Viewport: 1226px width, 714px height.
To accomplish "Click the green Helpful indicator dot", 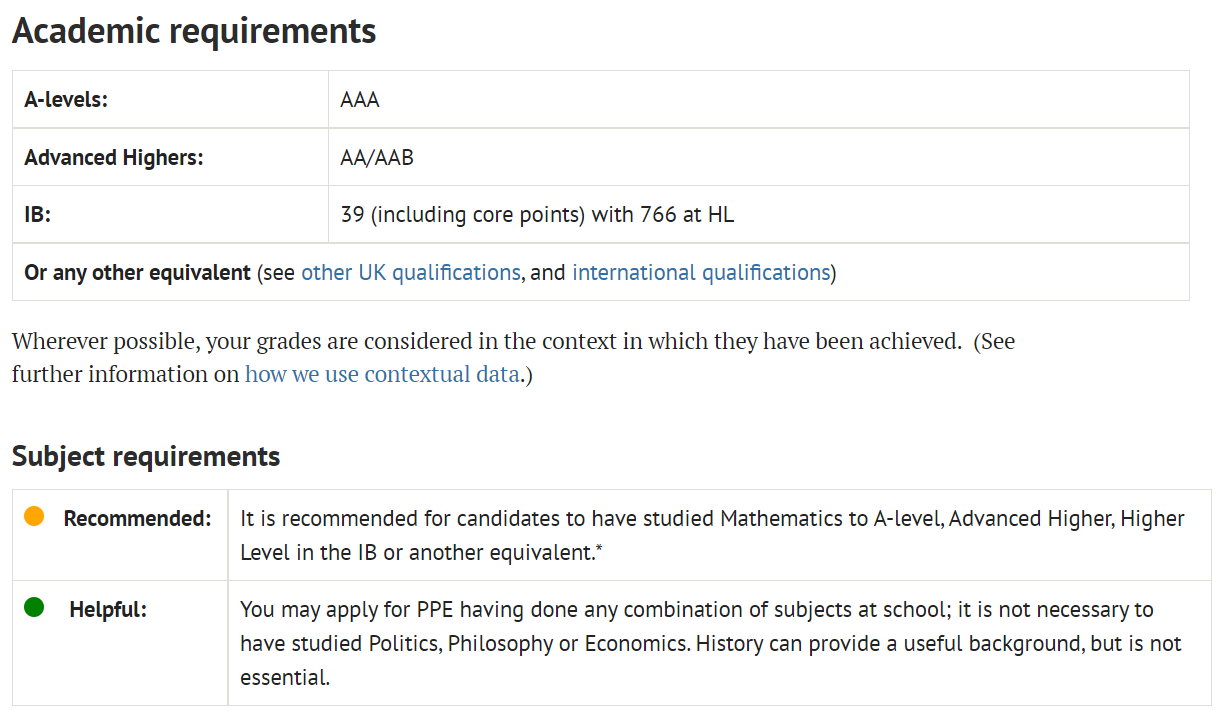I will (x=34, y=607).
